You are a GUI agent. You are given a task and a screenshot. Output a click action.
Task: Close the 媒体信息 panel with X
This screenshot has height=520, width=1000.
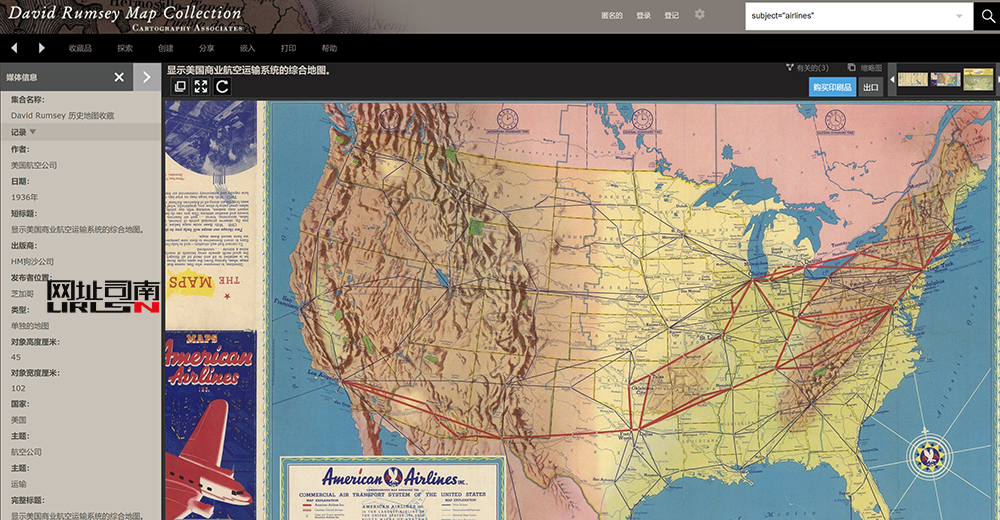[119, 77]
